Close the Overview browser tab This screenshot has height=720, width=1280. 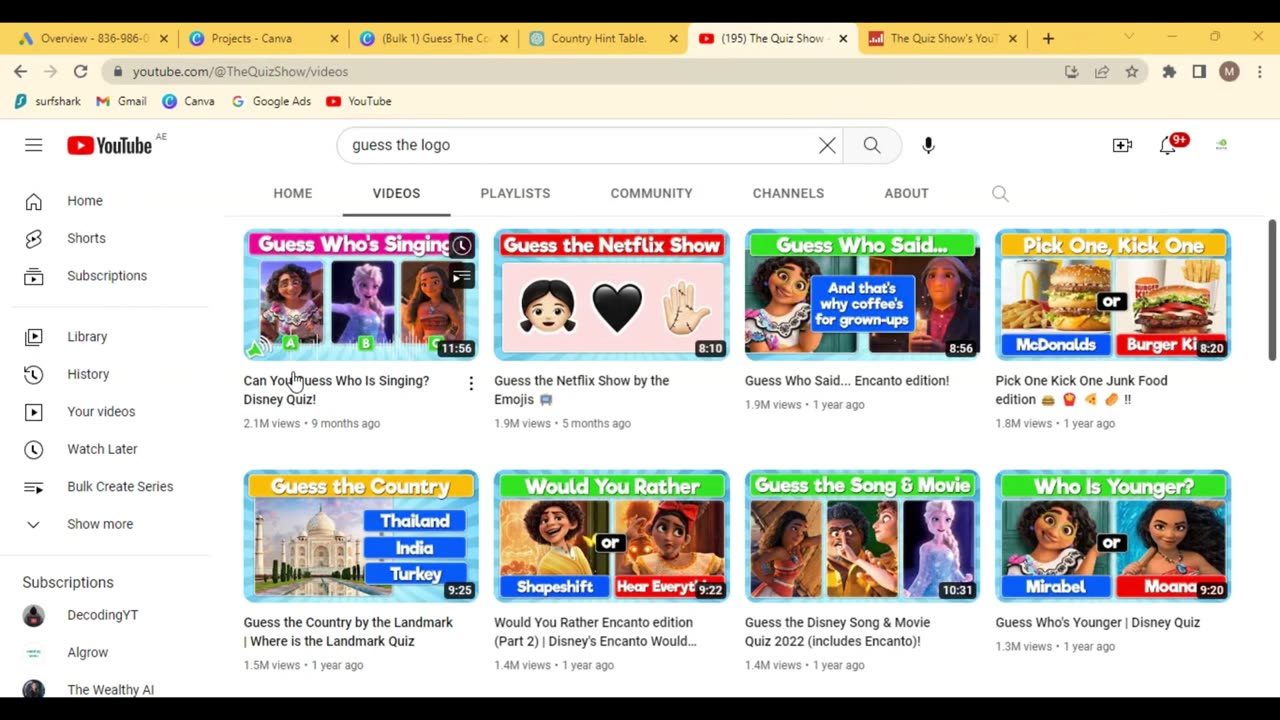[163, 38]
